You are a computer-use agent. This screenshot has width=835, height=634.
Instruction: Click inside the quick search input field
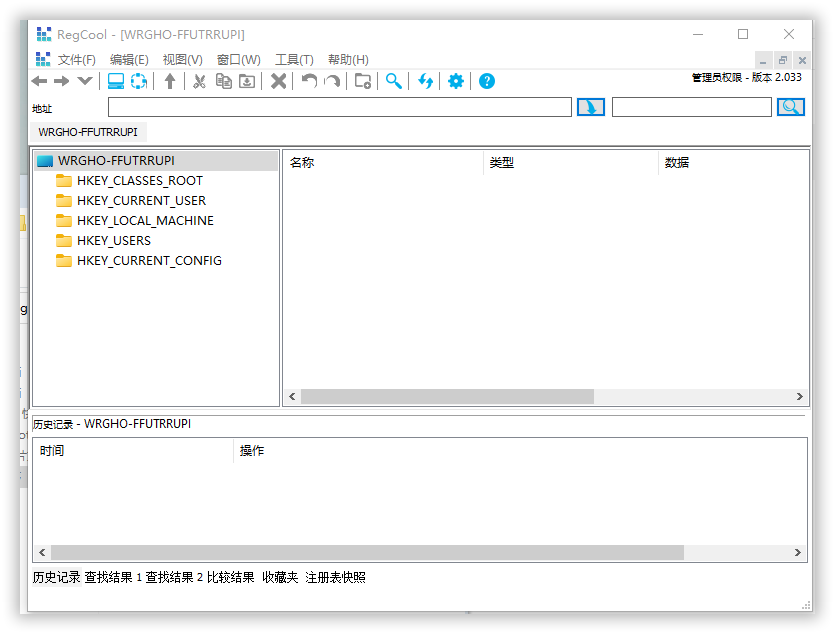pyautogui.click(x=692, y=107)
